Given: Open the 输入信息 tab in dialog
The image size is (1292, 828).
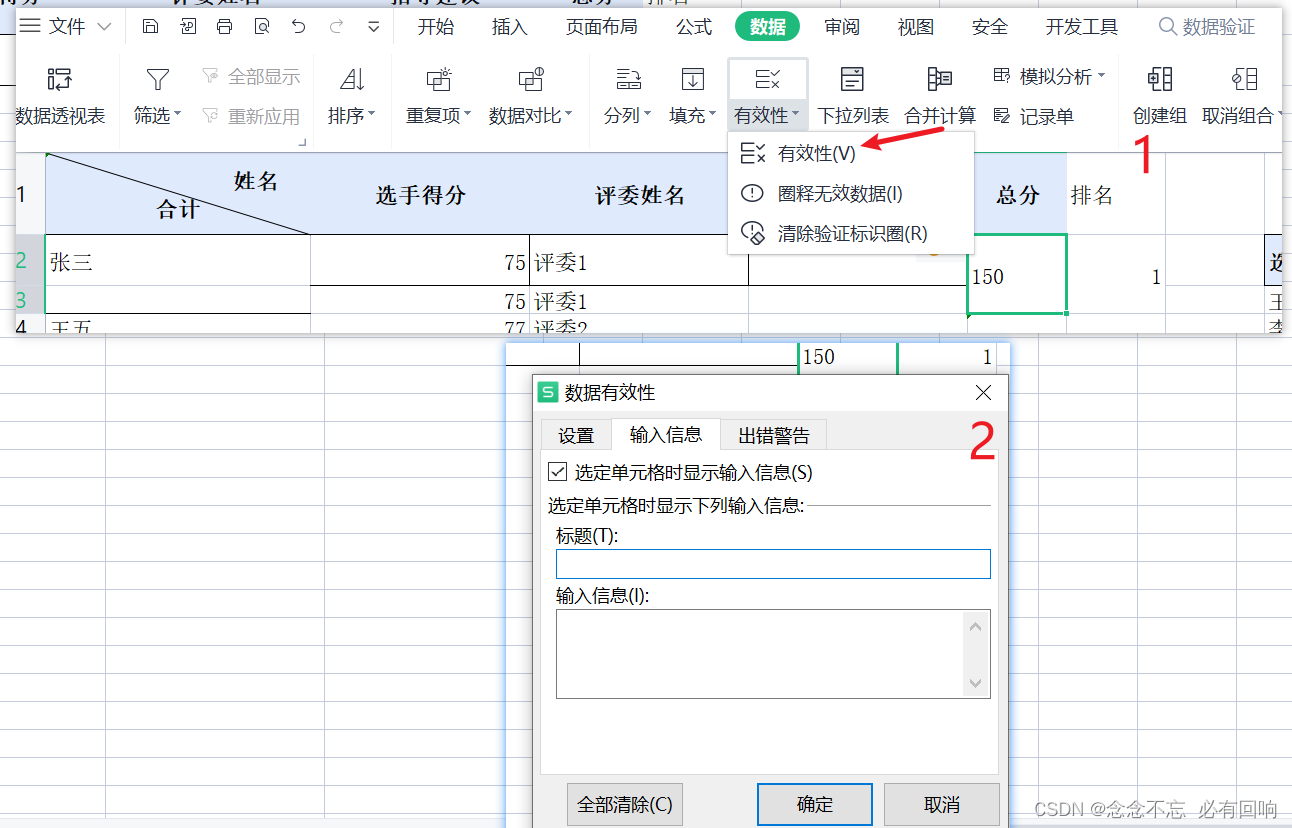Looking at the screenshot, I should 666,434.
